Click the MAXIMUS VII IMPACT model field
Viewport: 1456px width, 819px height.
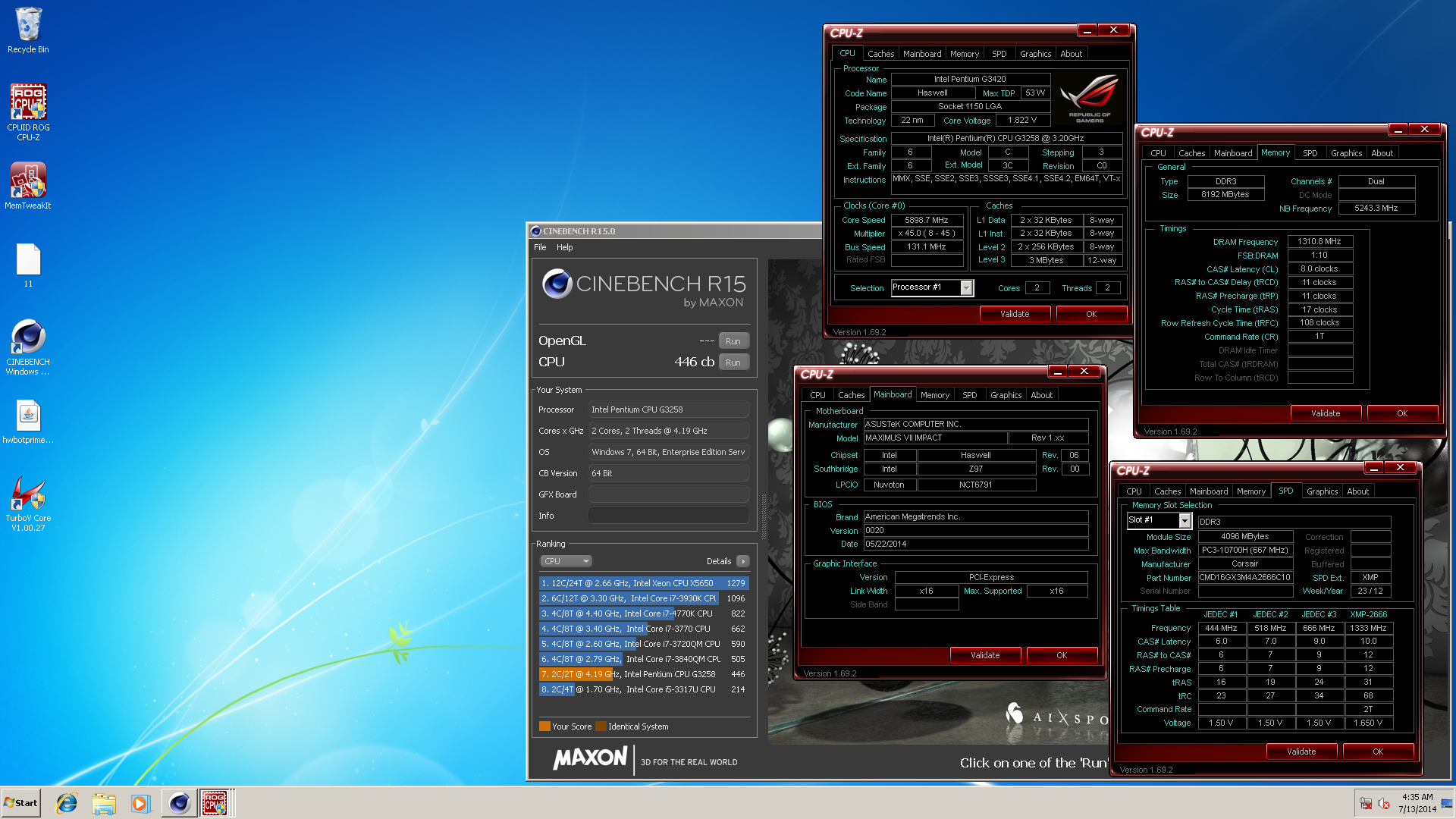pyautogui.click(x=936, y=438)
